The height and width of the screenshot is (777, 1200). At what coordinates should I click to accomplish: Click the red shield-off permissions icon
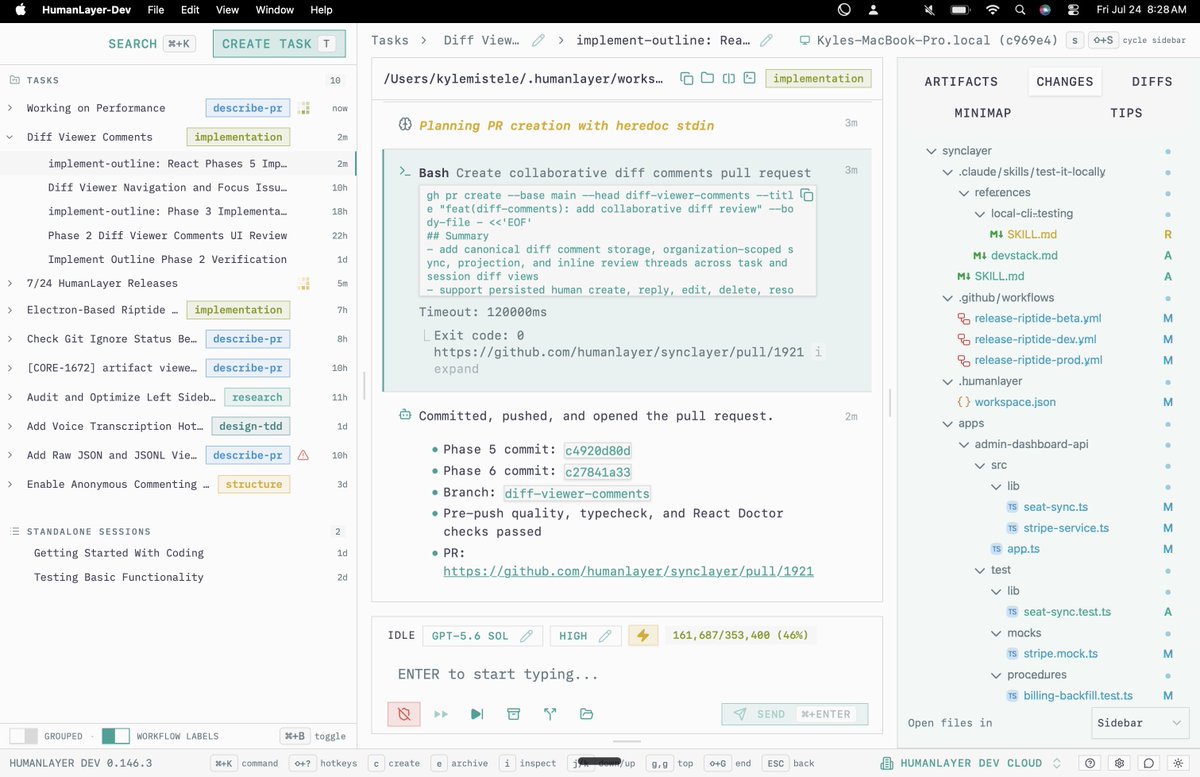[404, 714]
